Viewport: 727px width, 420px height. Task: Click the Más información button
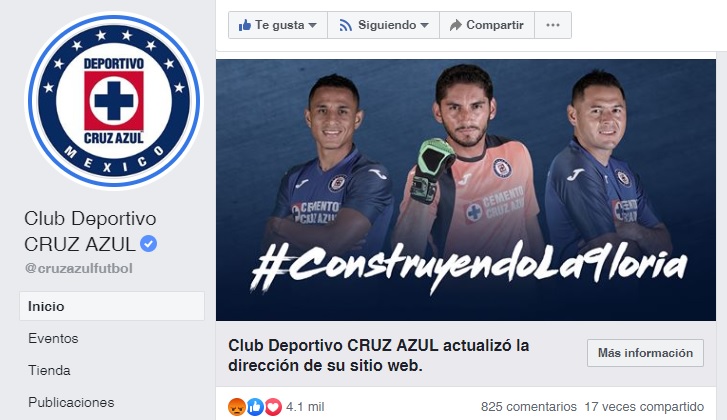pyautogui.click(x=645, y=353)
